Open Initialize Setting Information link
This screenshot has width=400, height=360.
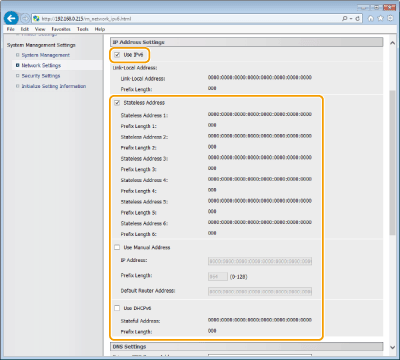[54, 86]
